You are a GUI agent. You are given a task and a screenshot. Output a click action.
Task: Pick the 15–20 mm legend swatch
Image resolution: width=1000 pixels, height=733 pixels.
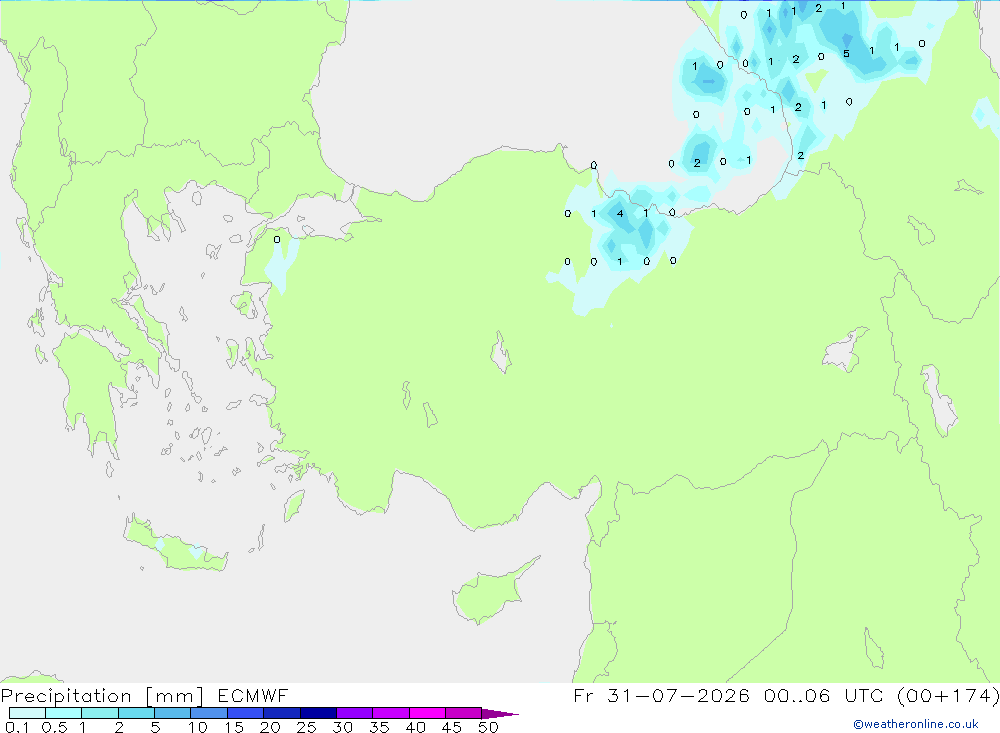tap(246, 713)
